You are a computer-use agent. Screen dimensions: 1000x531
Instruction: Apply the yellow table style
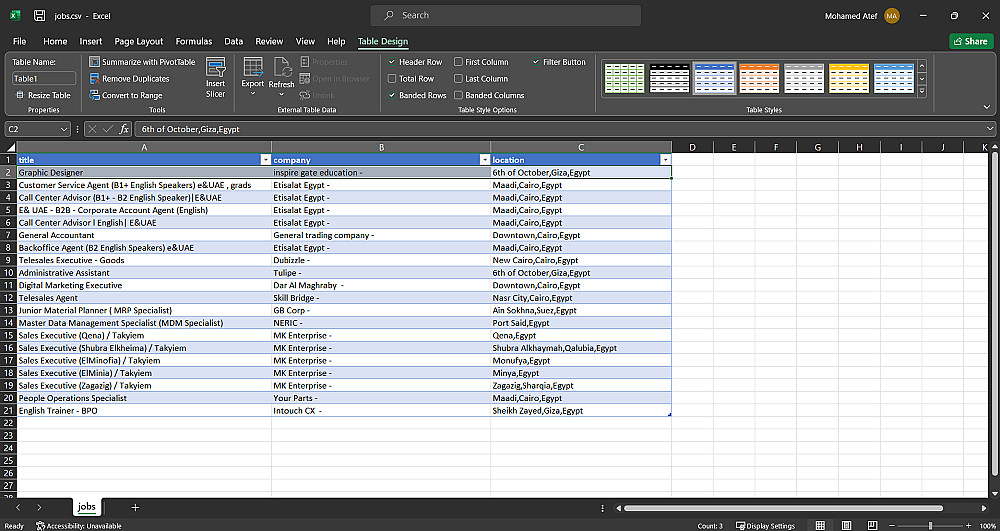848,78
